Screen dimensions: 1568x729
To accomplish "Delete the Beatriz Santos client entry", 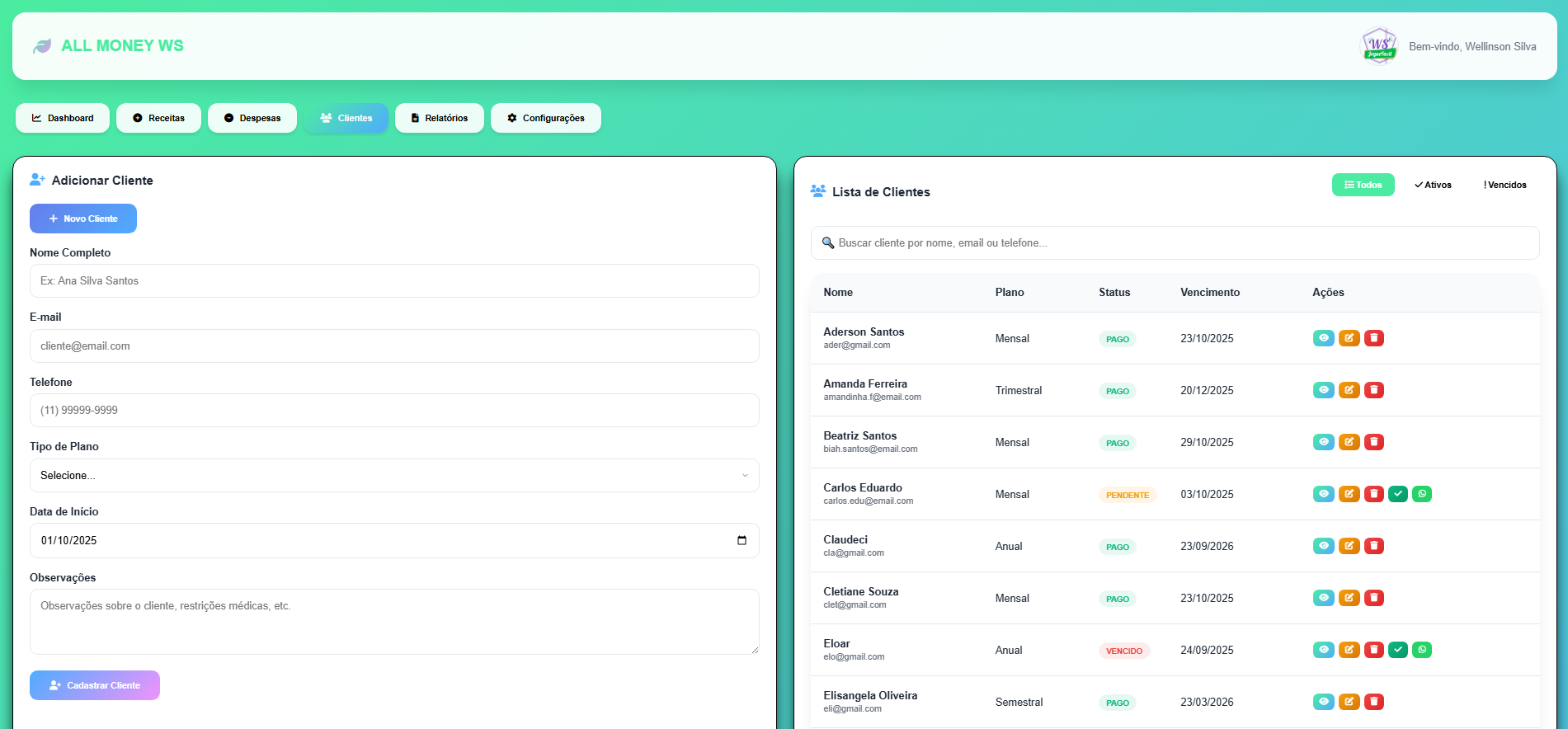I will tap(1373, 442).
